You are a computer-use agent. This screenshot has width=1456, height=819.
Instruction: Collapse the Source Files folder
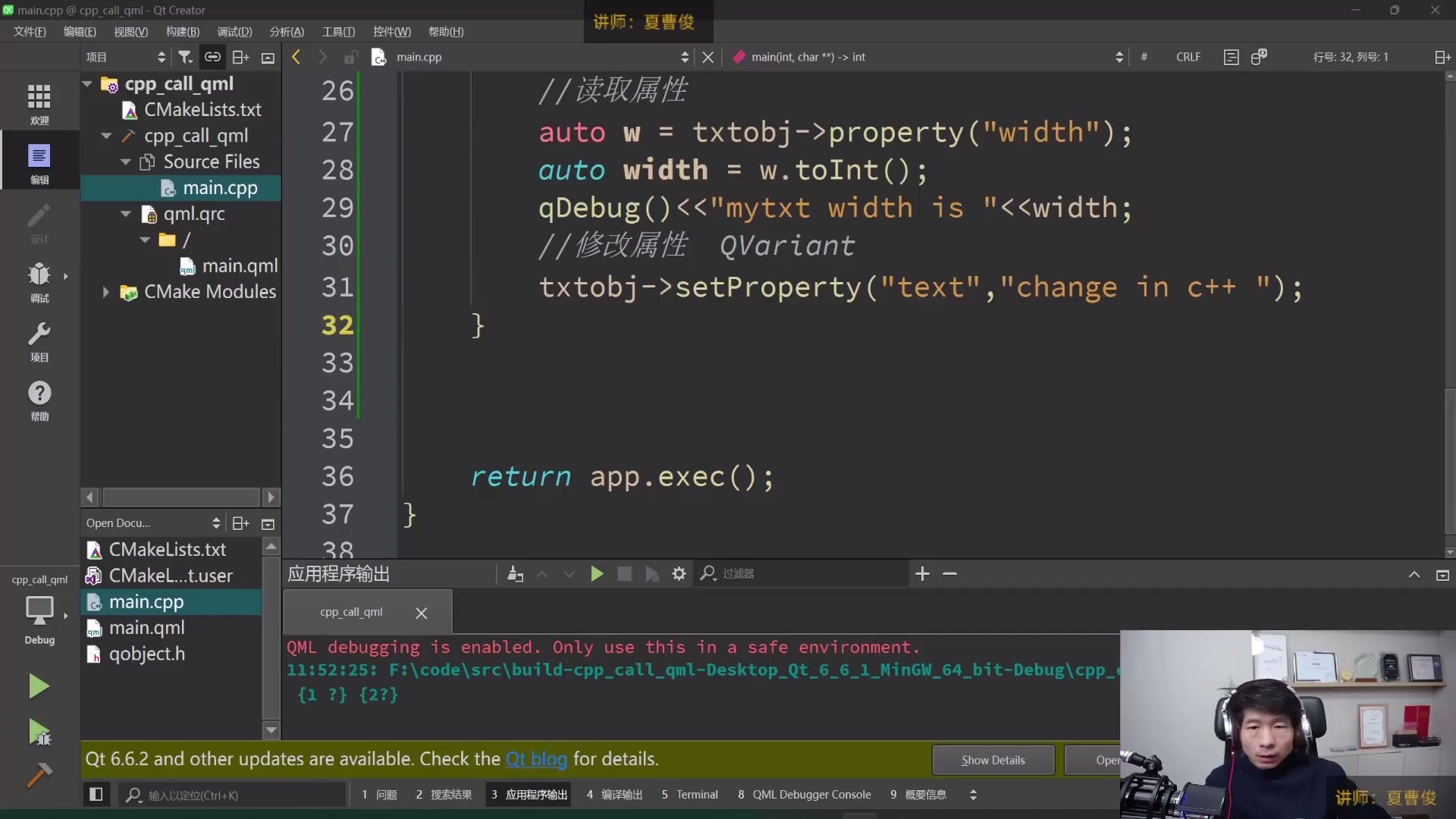point(126,162)
